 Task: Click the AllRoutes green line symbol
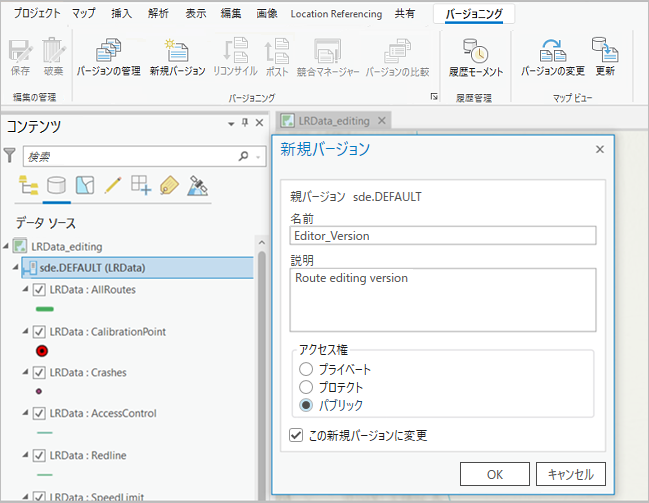click(45, 309)
